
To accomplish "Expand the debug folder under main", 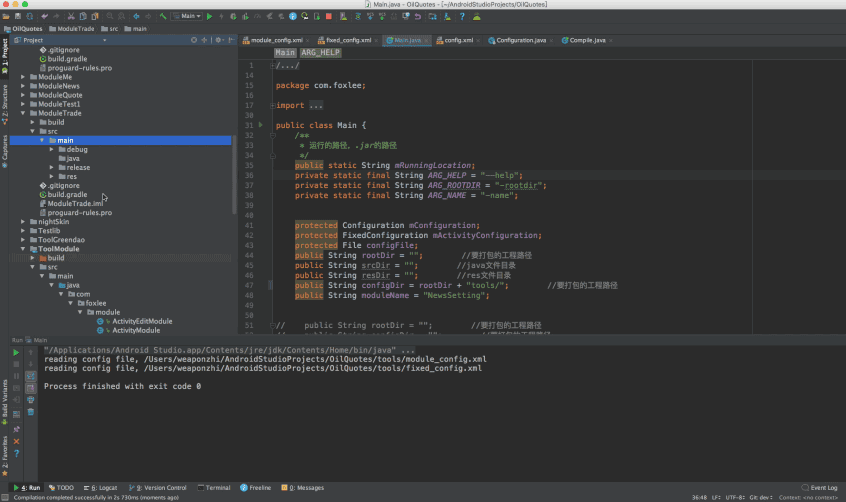I will pyautogui.click(x=51, y=149).
